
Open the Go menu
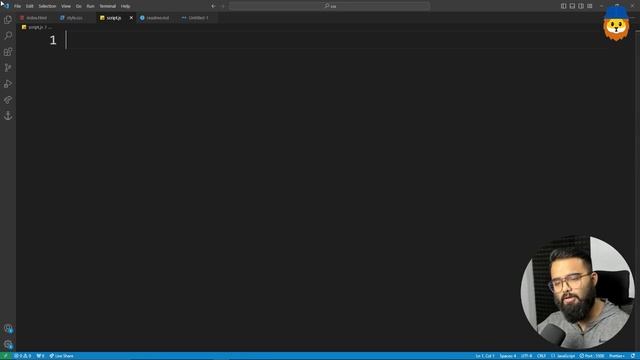pyautogui.click(x=79, y=6)
